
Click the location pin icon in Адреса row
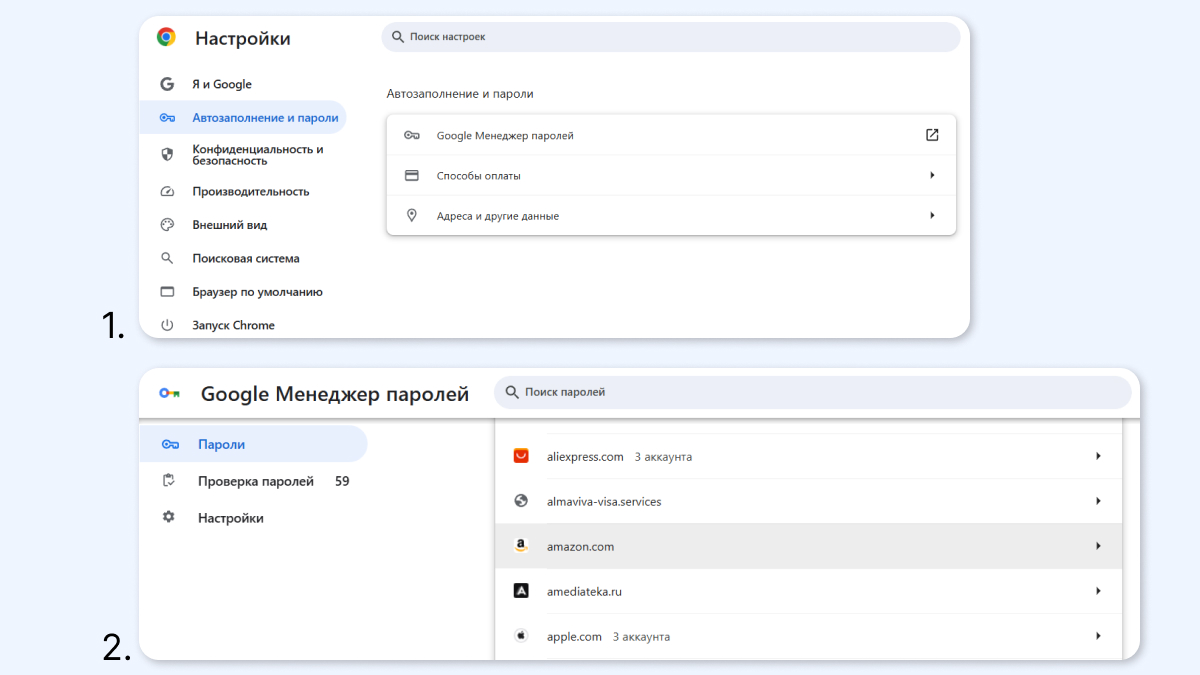[411, 215]
